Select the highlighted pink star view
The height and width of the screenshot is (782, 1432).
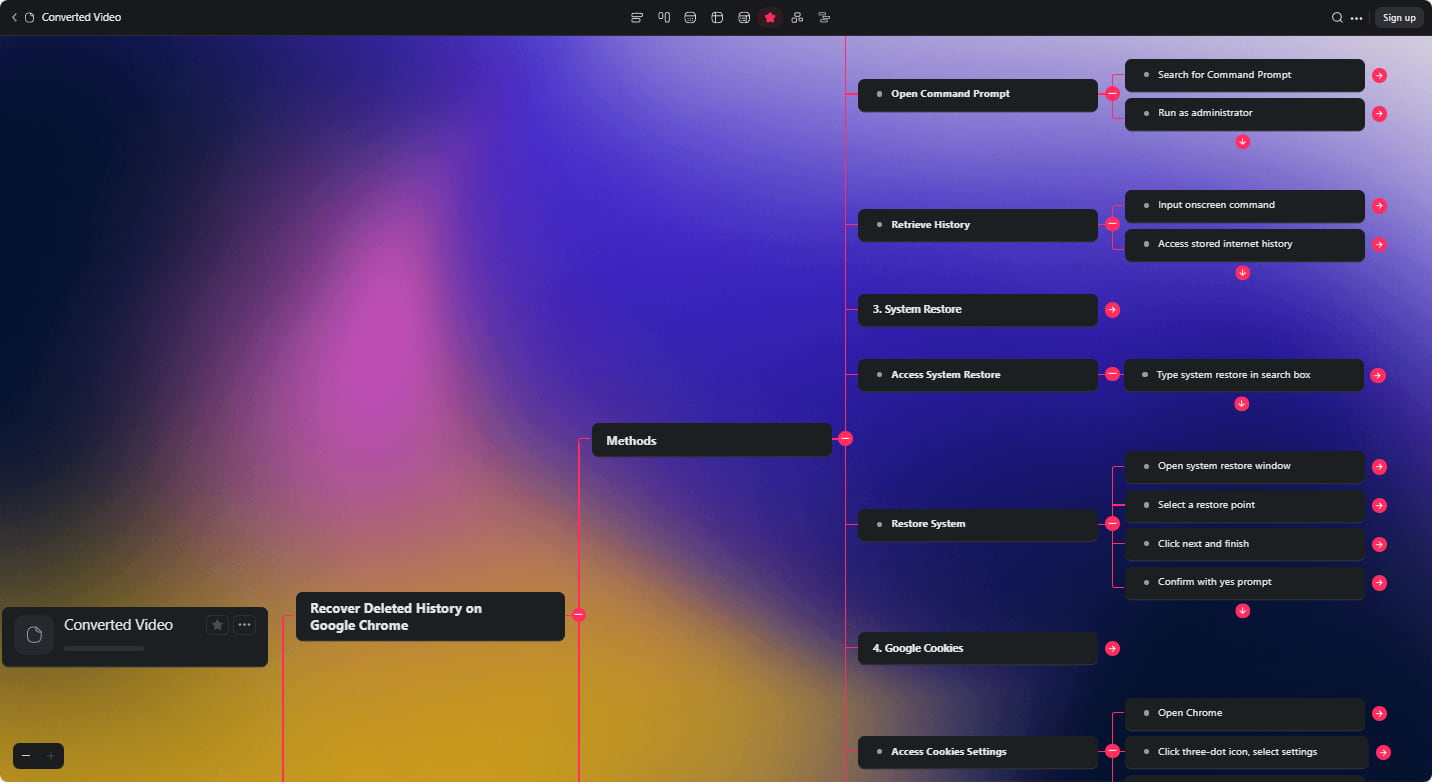770,17
